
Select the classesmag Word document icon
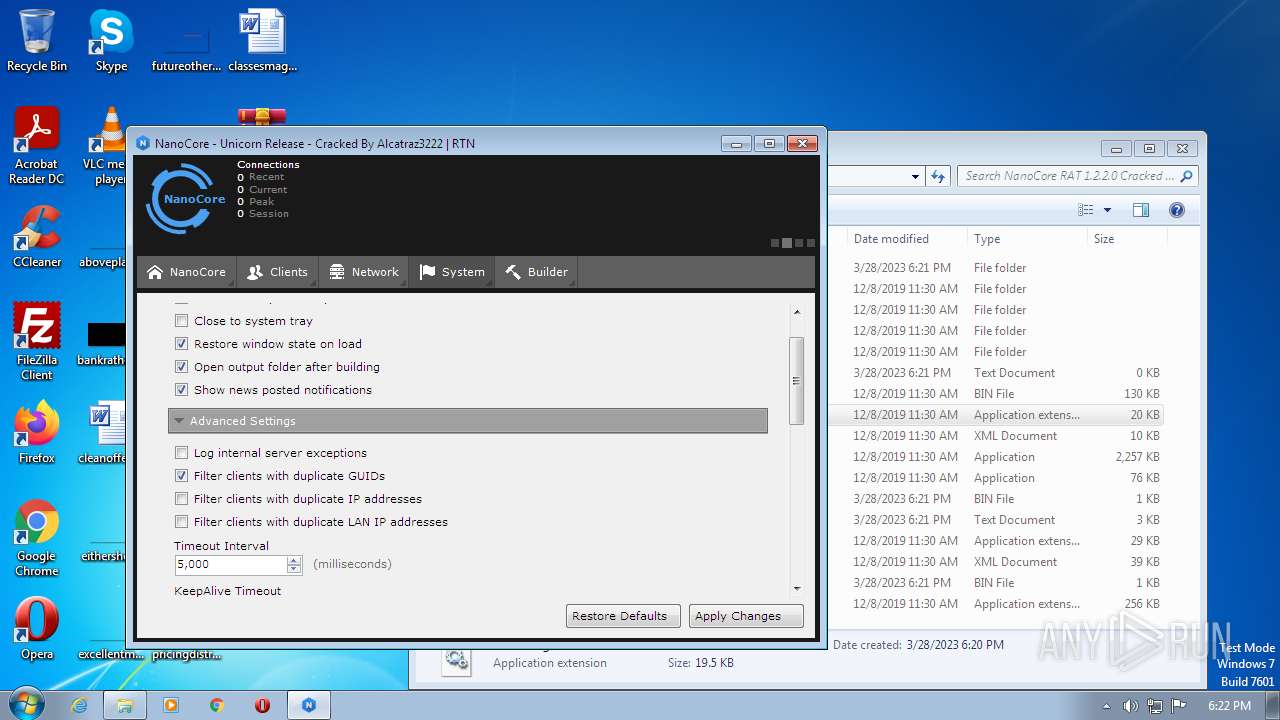click(x=262, y=40)
